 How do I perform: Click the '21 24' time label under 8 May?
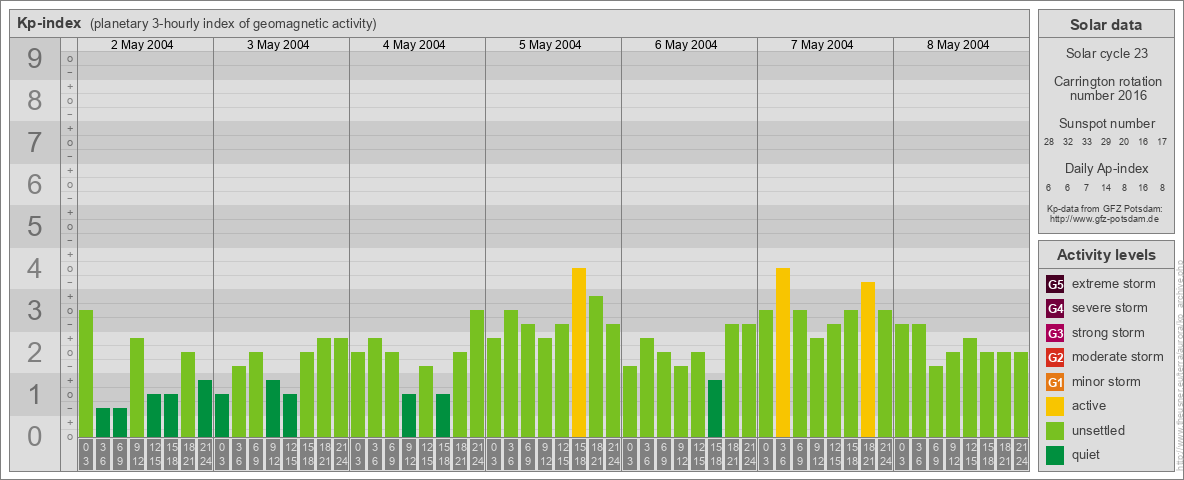(1021, 455)
